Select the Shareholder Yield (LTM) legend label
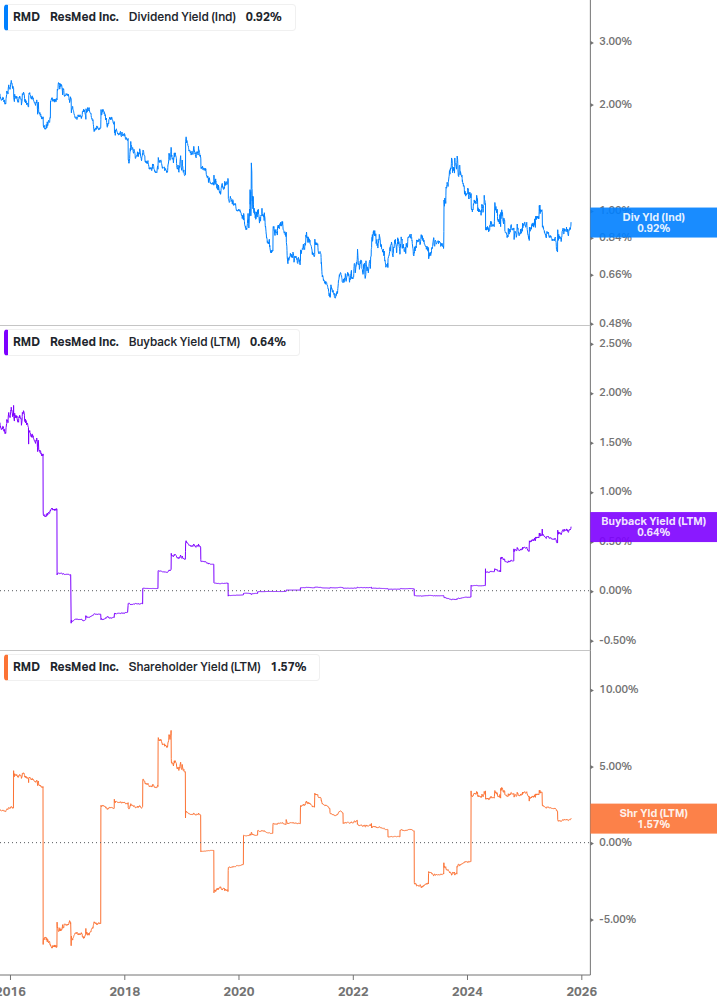Image resolution: width=717 pixels, height=1005 pixels. [195, 666]
